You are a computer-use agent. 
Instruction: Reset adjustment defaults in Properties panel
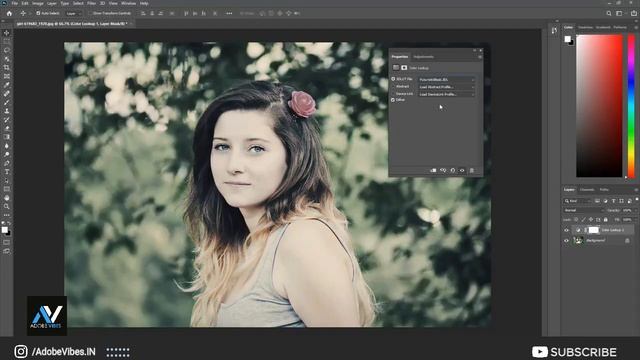(453, 170)
